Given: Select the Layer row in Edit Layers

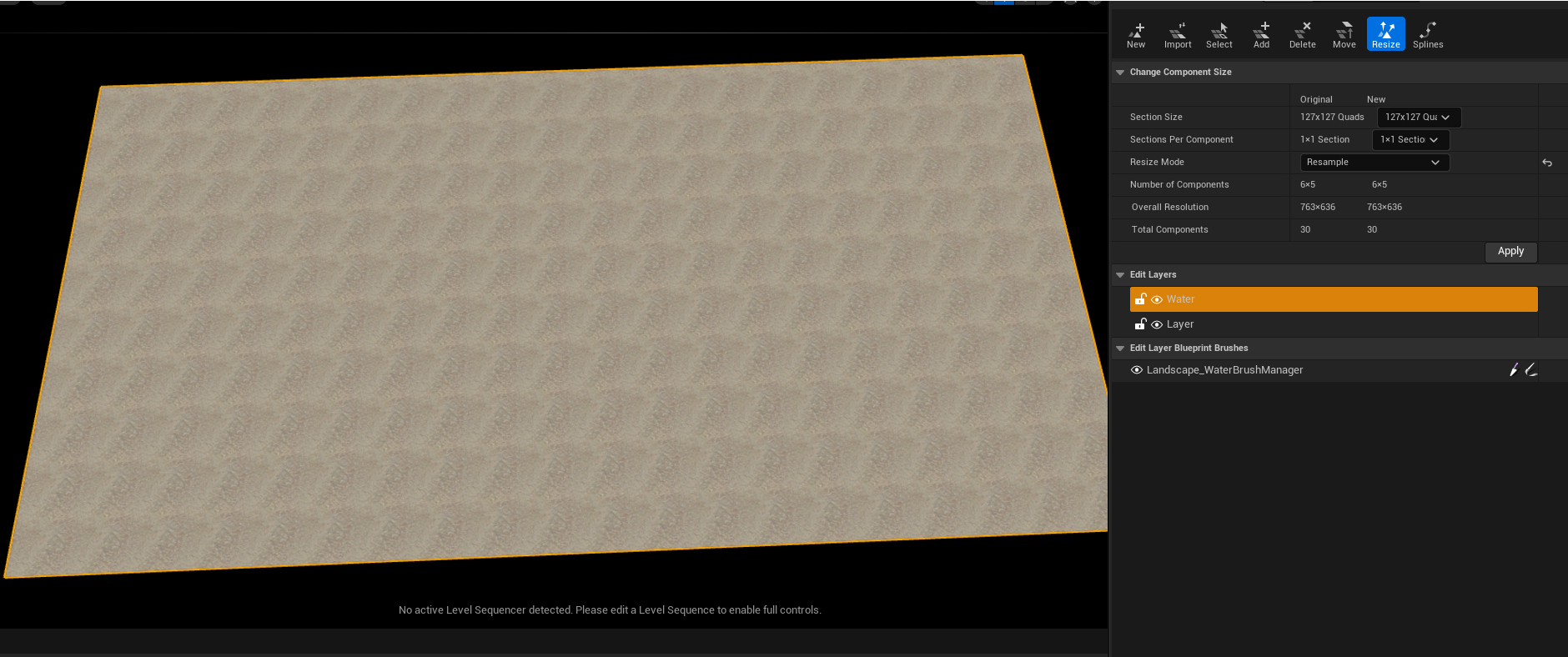Looking at the screenshot, I should coord(1334,324).
